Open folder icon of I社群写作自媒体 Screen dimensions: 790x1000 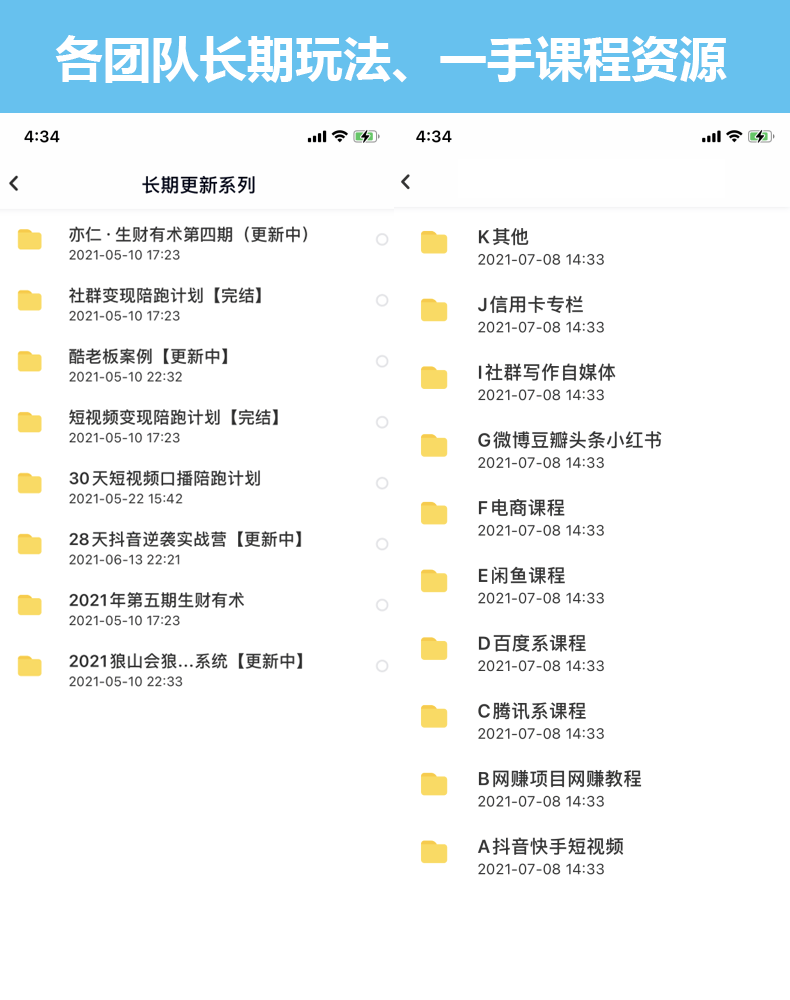point(434,378)
